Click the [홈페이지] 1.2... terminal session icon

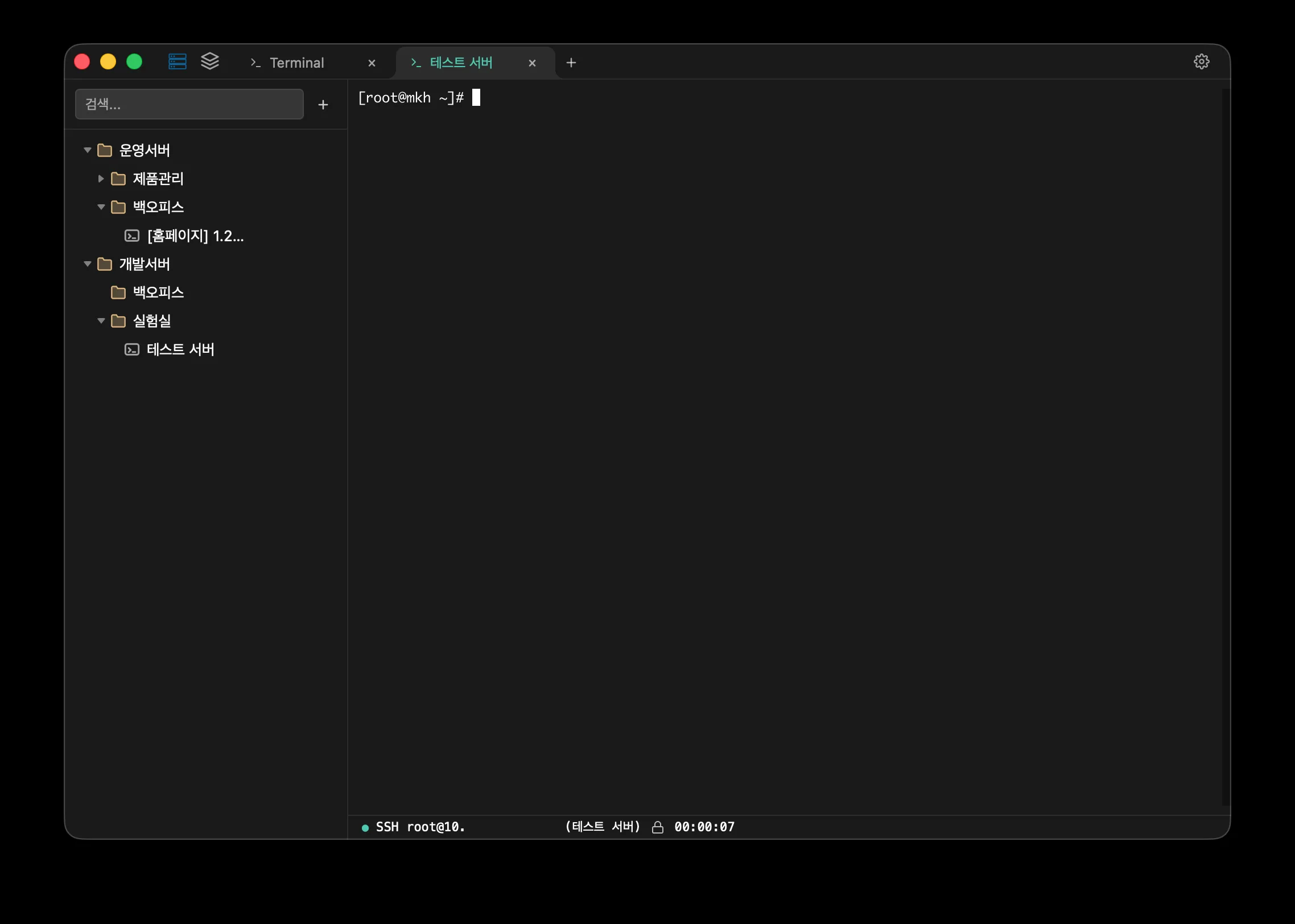pyautogui.click(x=132, y=236)
